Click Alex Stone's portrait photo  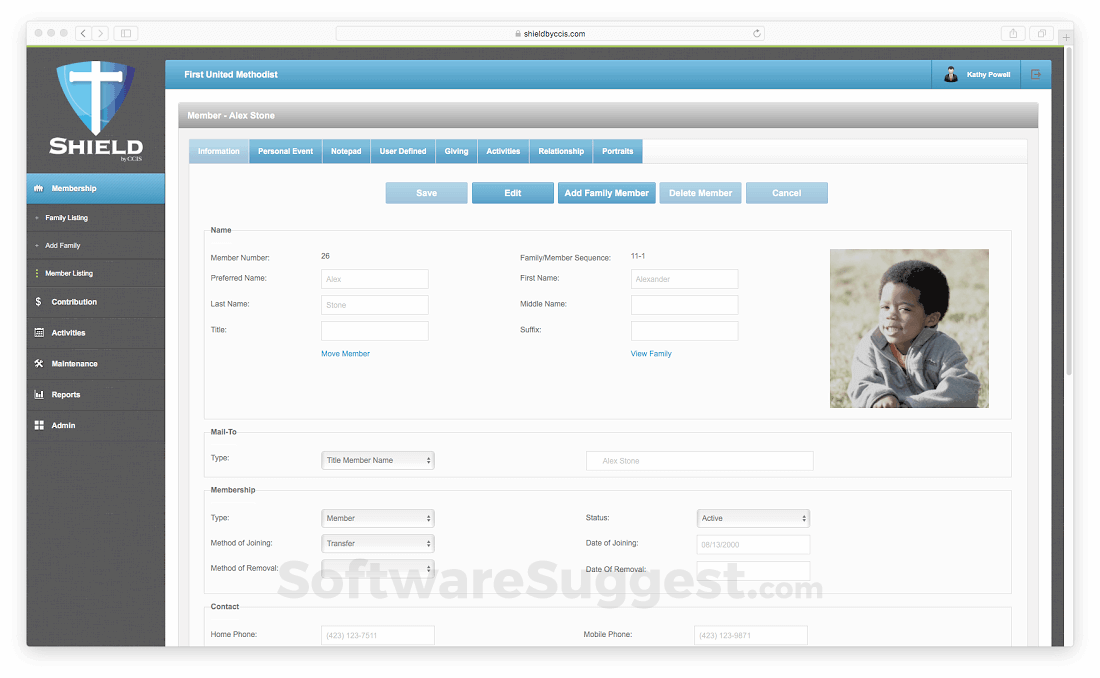908,328
